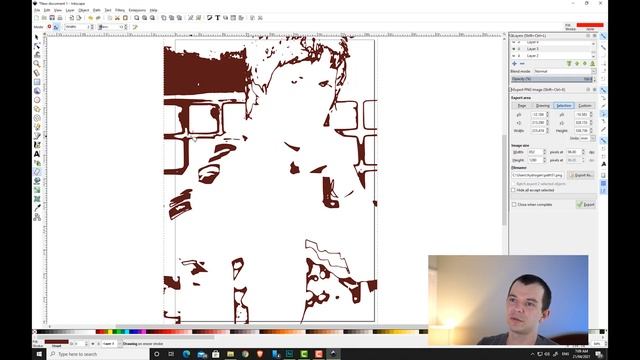The width and height of the screenshot is (640, 360).
Task: Select the Paint Bucket tool
Action: click(37, 181)
